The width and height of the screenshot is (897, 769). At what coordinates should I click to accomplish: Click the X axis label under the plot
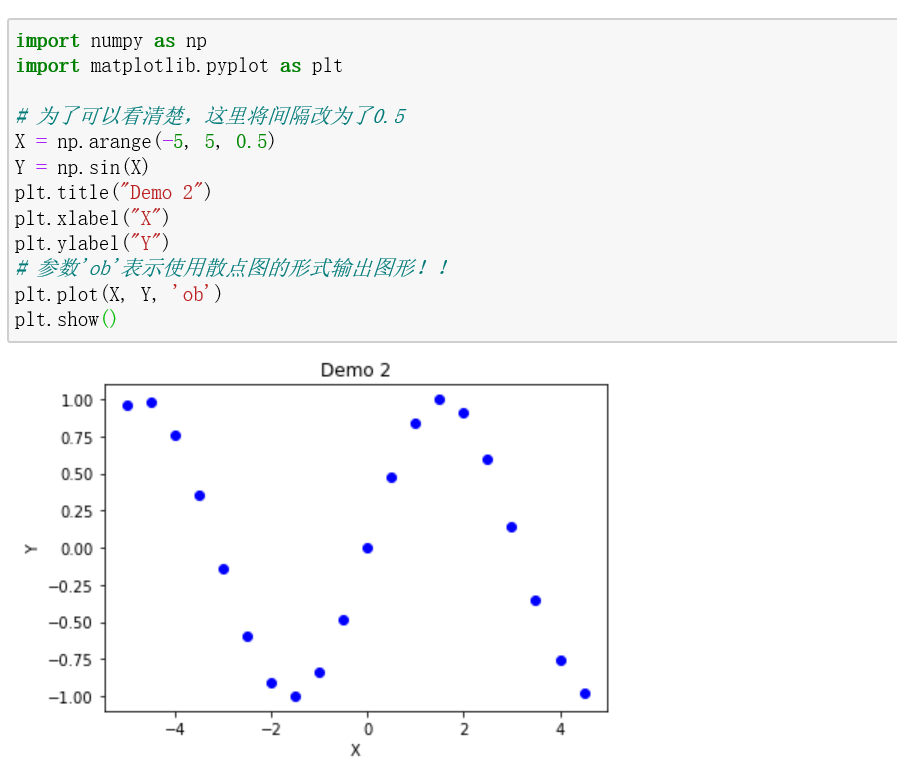coord(356,750)
